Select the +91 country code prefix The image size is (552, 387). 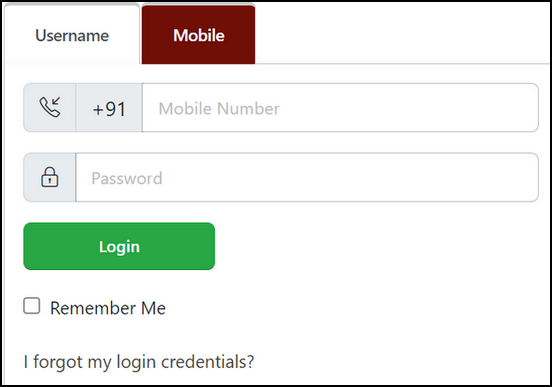pyautogui.click(x=109, y=108)
